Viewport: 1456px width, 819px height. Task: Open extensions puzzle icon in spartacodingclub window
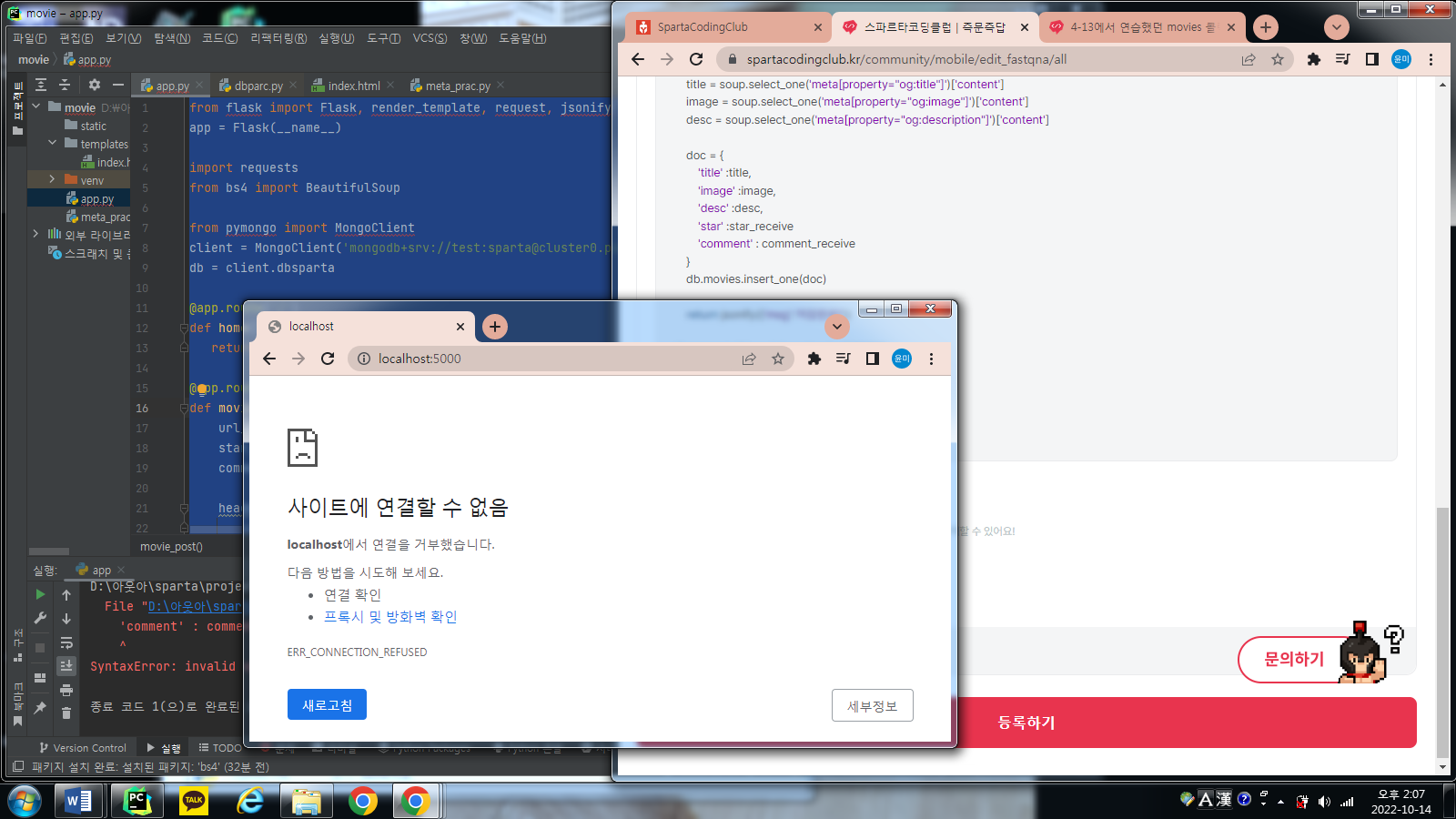pos(1313,59)
